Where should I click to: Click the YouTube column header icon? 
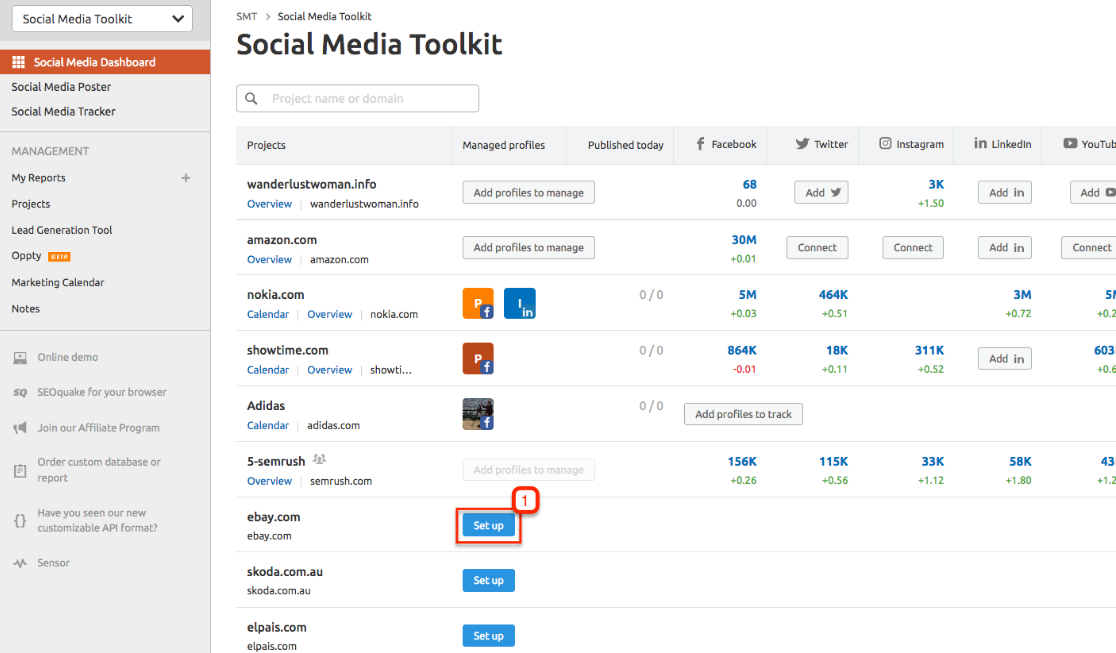click(x=1070, y=144)
